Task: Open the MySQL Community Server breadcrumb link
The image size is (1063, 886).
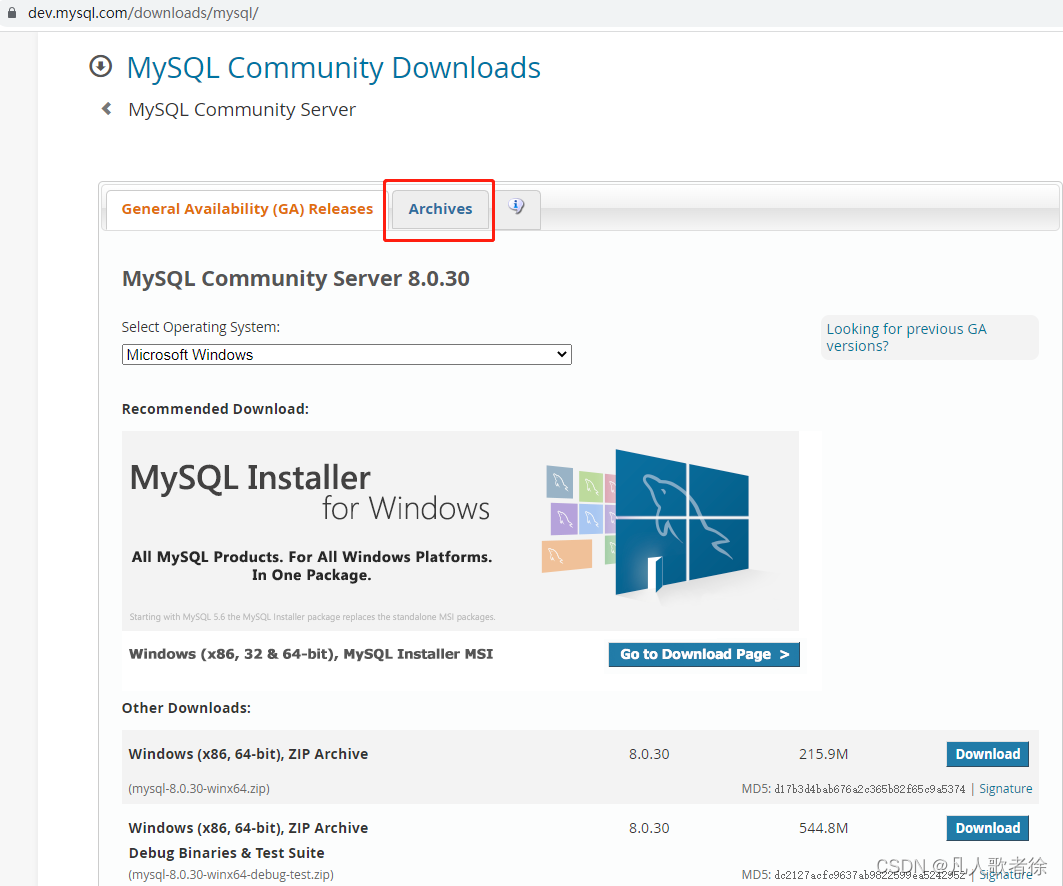Action: [242, 110]
